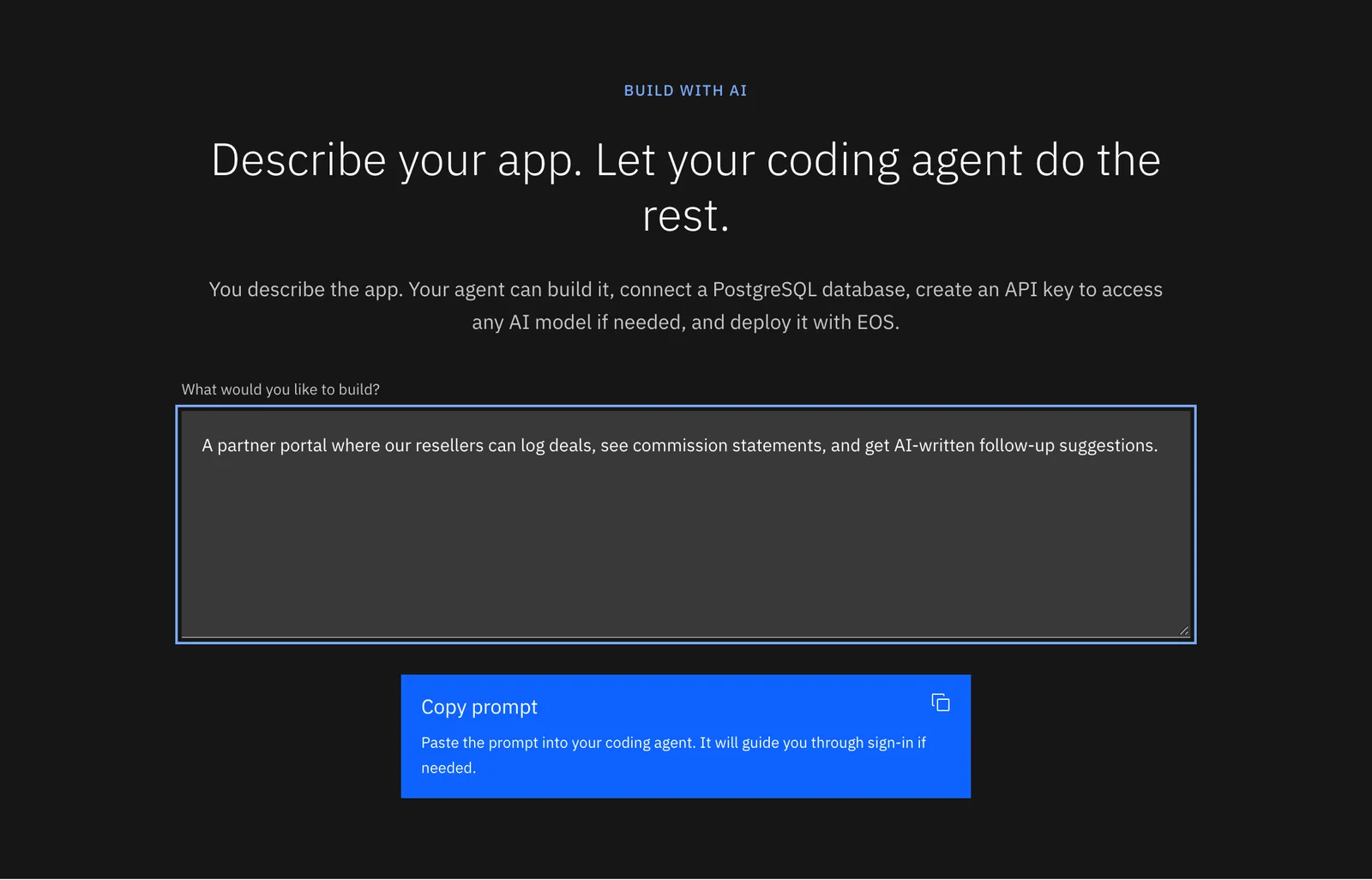Click the 'Paste the prompt into your coding agent' text
Screen dimensions: 1372x880
(x=673, y=755)
